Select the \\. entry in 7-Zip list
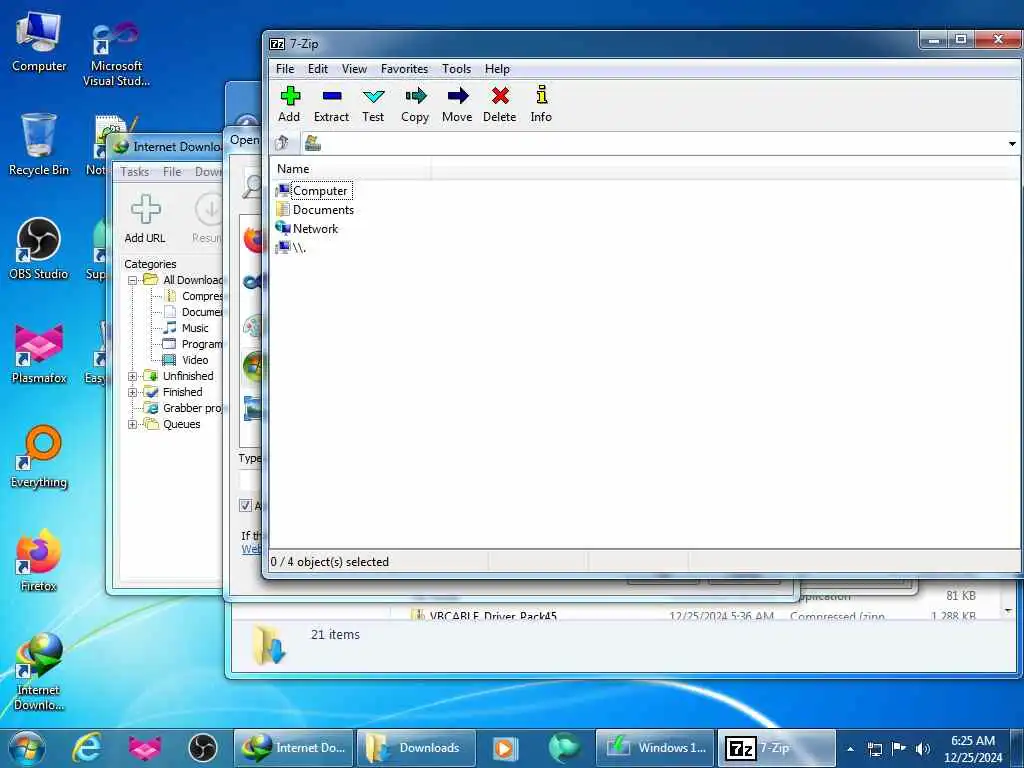1024x768 pixels. tap(291, 248)
